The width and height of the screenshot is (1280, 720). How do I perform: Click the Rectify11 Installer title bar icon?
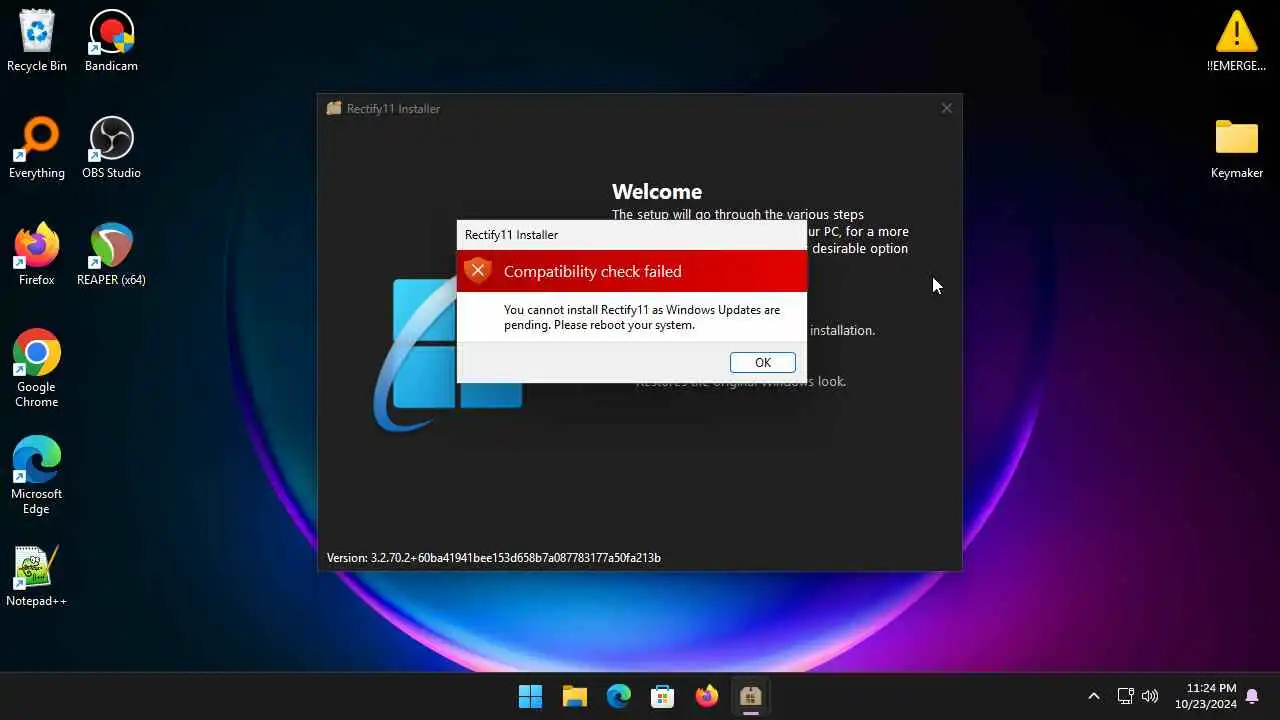334,108
